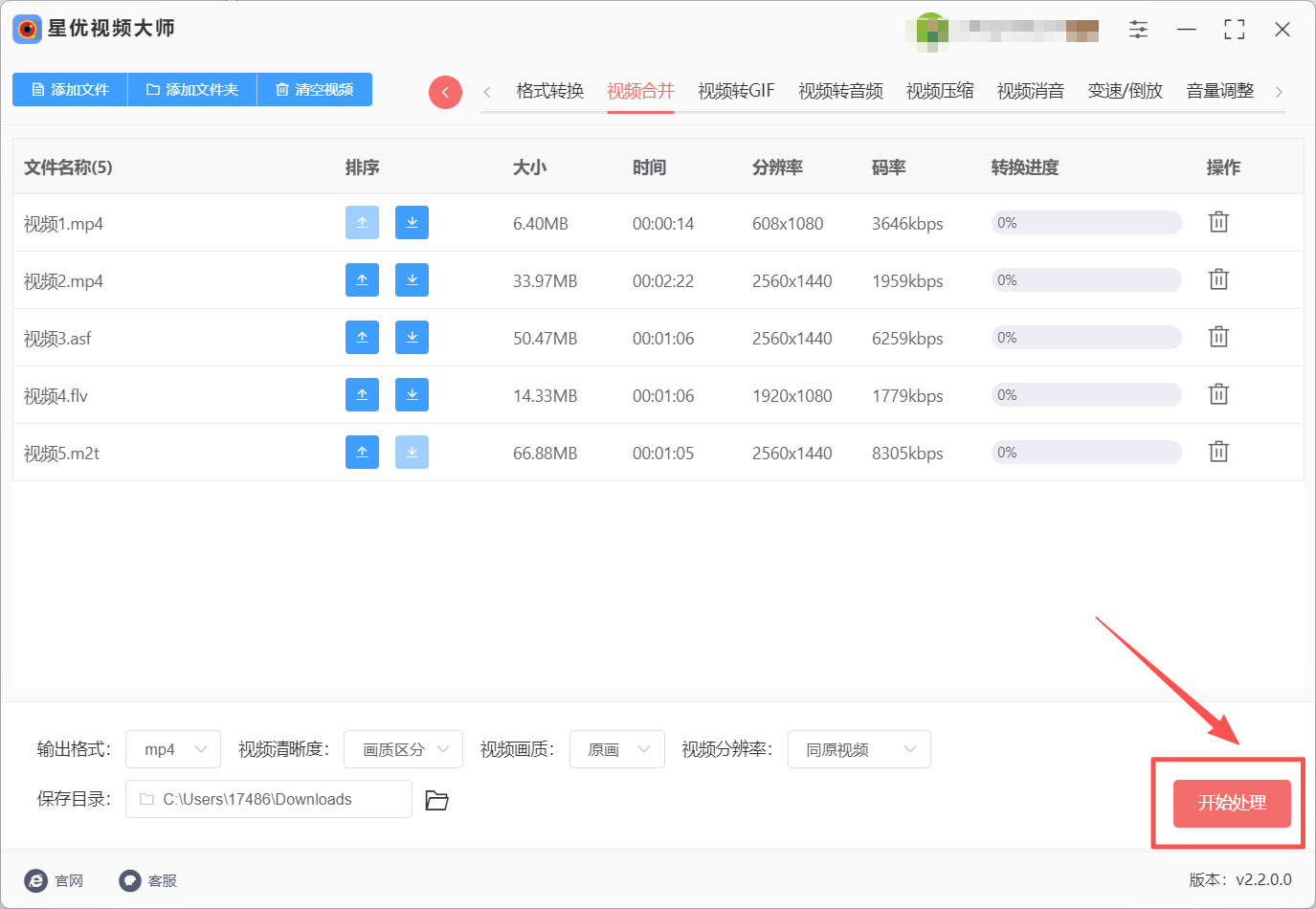The image size is (1316, 909).
Task: Click 开始处理 button
Action: point(1232,804)
